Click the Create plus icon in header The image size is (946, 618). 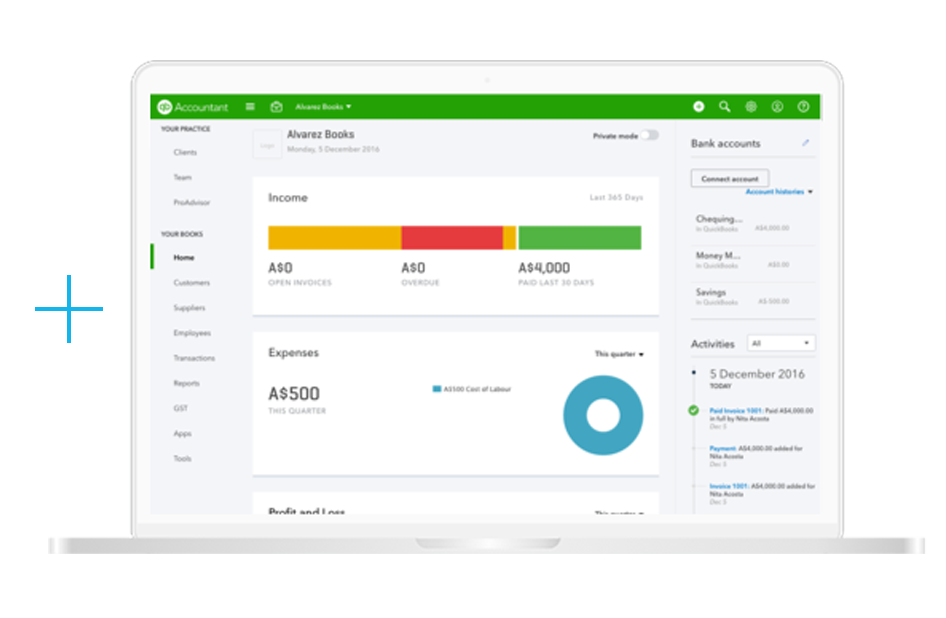click(699, 107)
